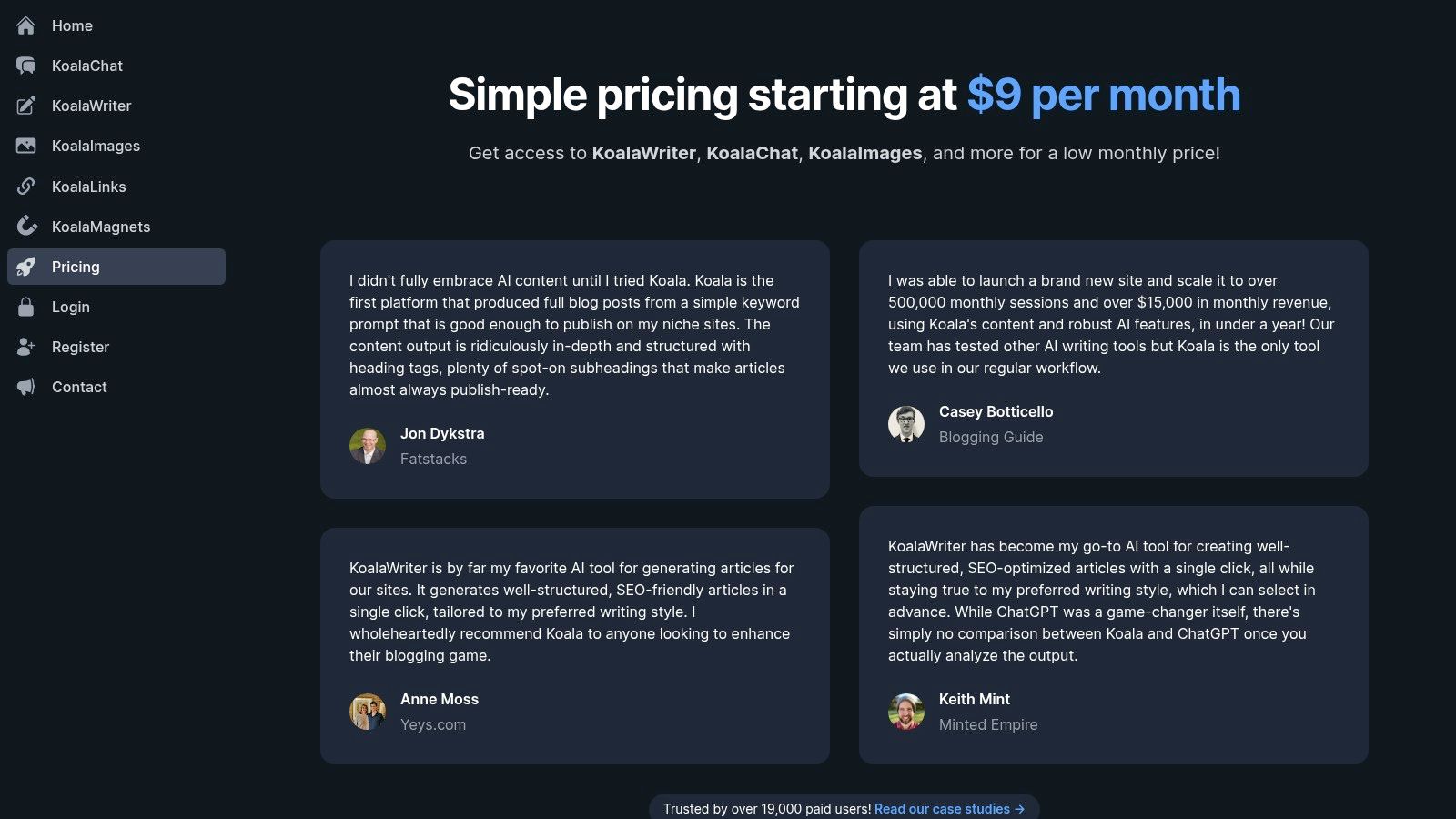Viewport: 1456px width, 819px height.
Task: Click Casey Botticello's profile picture
Action: click(906, 424)
